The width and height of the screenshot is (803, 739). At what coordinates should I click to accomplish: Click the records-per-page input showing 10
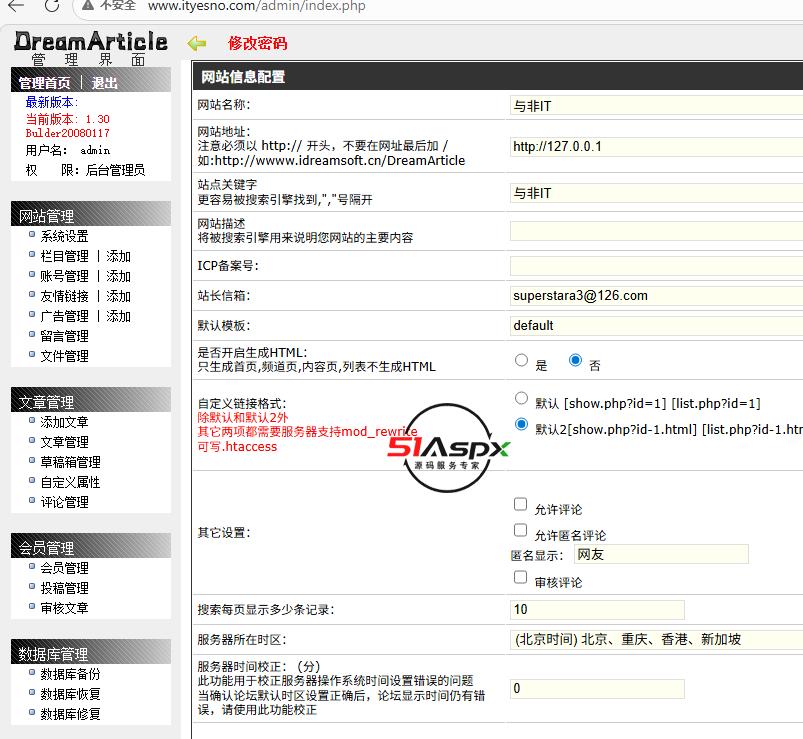(597, 609)
